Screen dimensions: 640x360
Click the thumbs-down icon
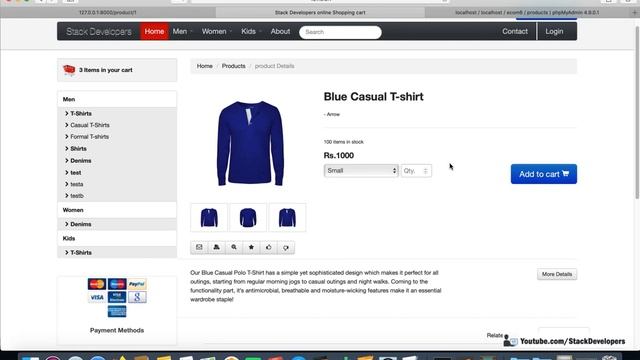286,247
